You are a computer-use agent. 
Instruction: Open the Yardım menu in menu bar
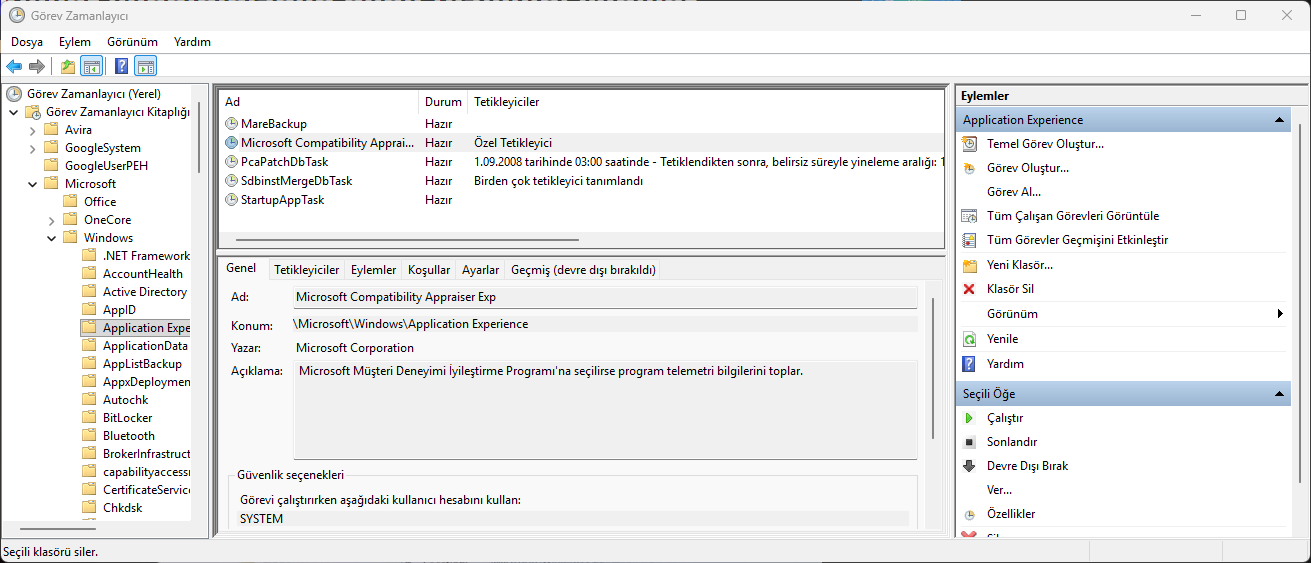(x=192, y=42)
